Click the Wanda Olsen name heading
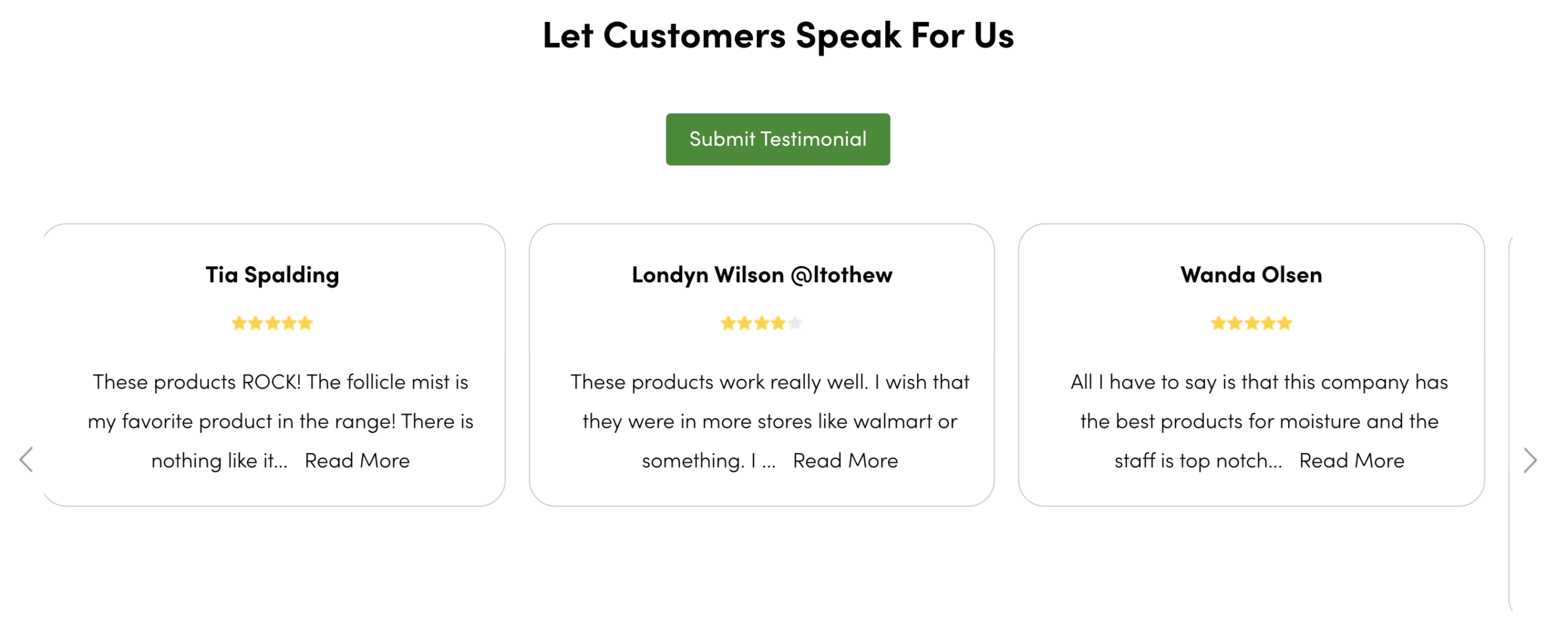The height and width of the screenshot is (619, 1568). click(1251, 275)
